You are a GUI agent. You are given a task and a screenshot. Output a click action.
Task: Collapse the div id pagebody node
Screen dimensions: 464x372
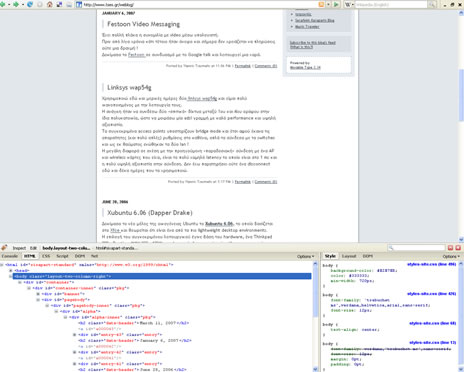[x=38, y=300]
